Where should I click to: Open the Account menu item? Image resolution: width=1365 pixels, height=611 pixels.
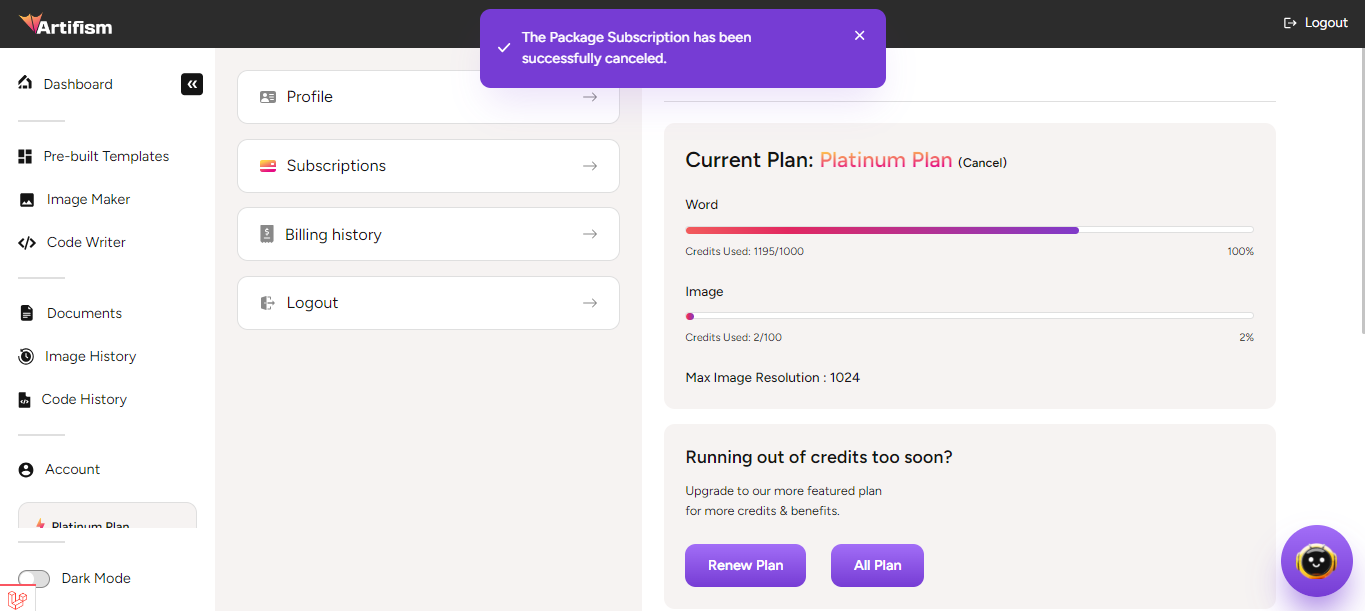click(72, 469)
